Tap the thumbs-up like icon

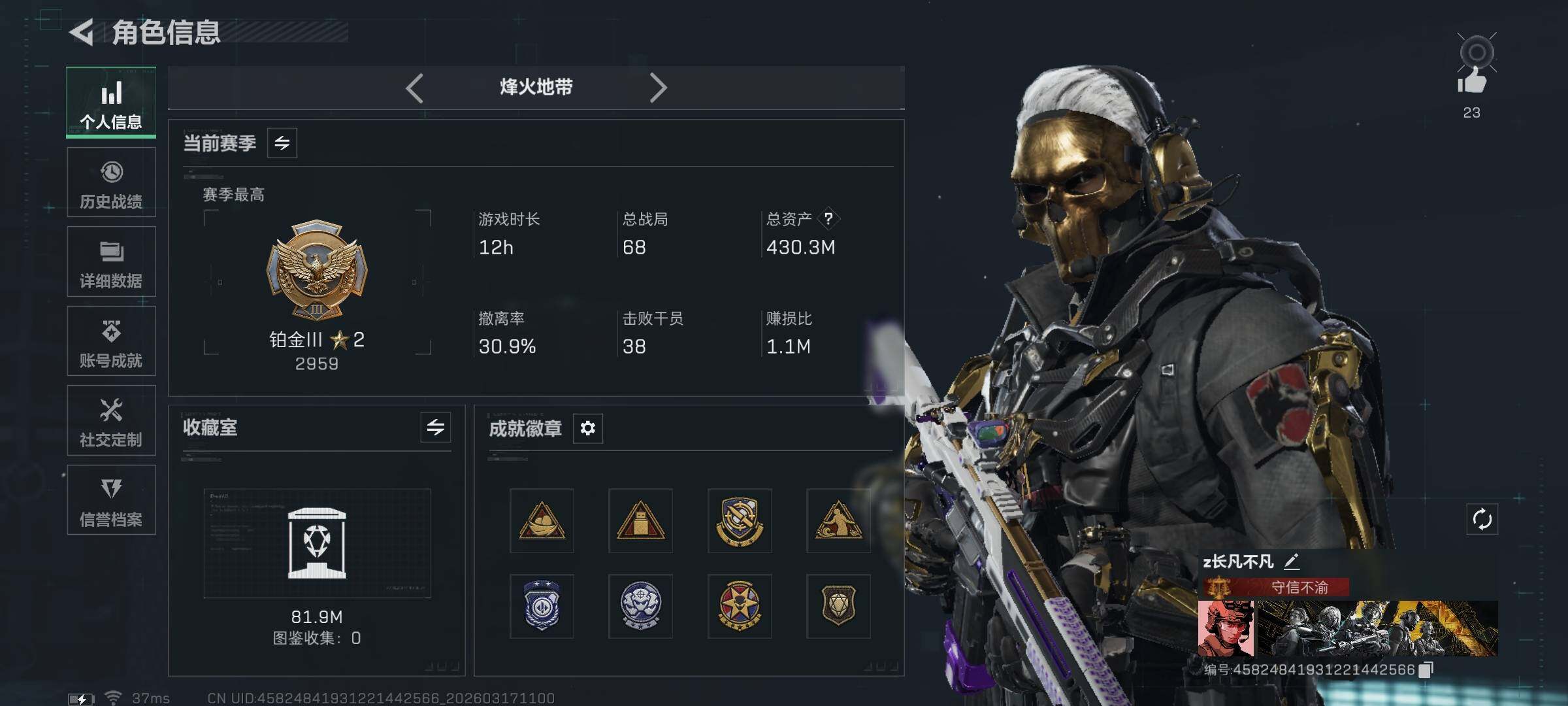pyautogui.click(x=1472, y=82)
